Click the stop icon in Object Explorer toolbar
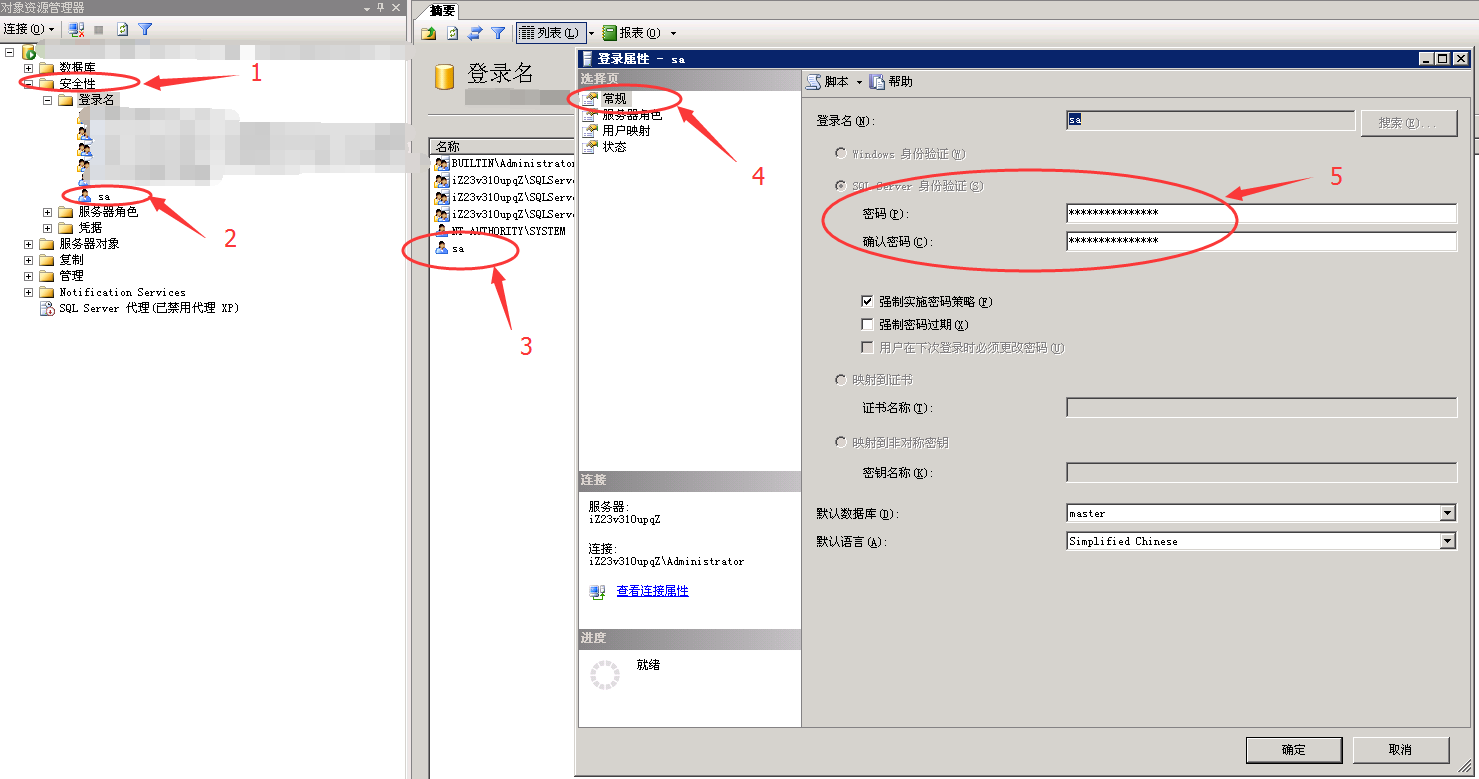The image size is (1479, 779). click(99, 30)
